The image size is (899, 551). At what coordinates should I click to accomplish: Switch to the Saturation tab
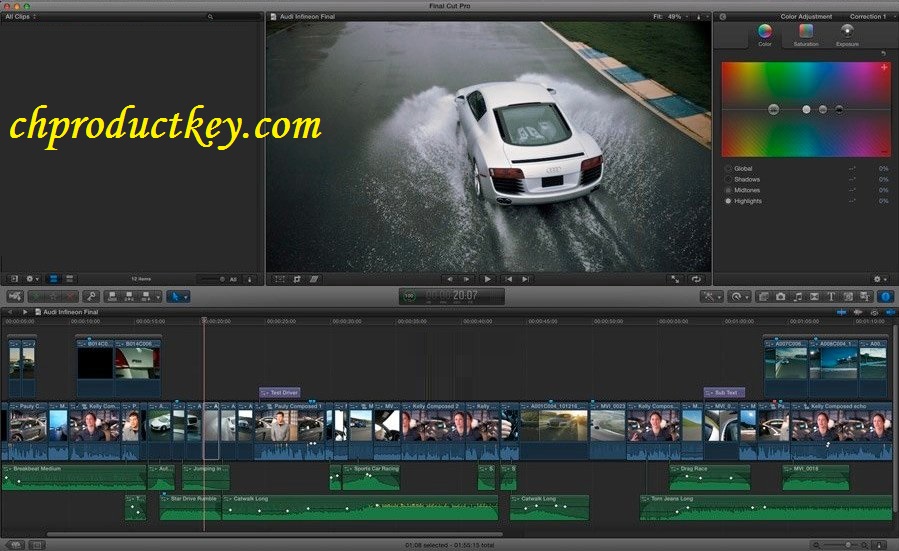(x=806, y=34)
